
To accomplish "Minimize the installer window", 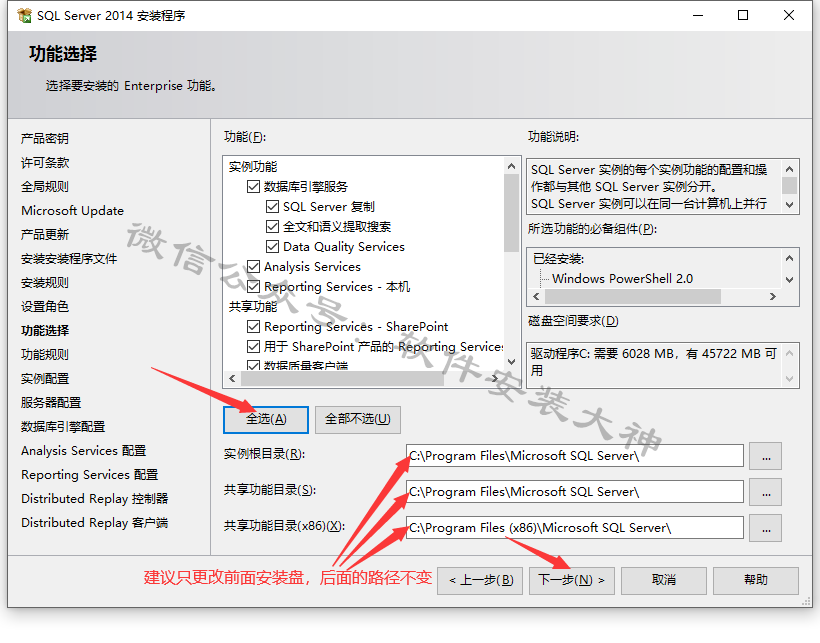I will coord(698,16).
